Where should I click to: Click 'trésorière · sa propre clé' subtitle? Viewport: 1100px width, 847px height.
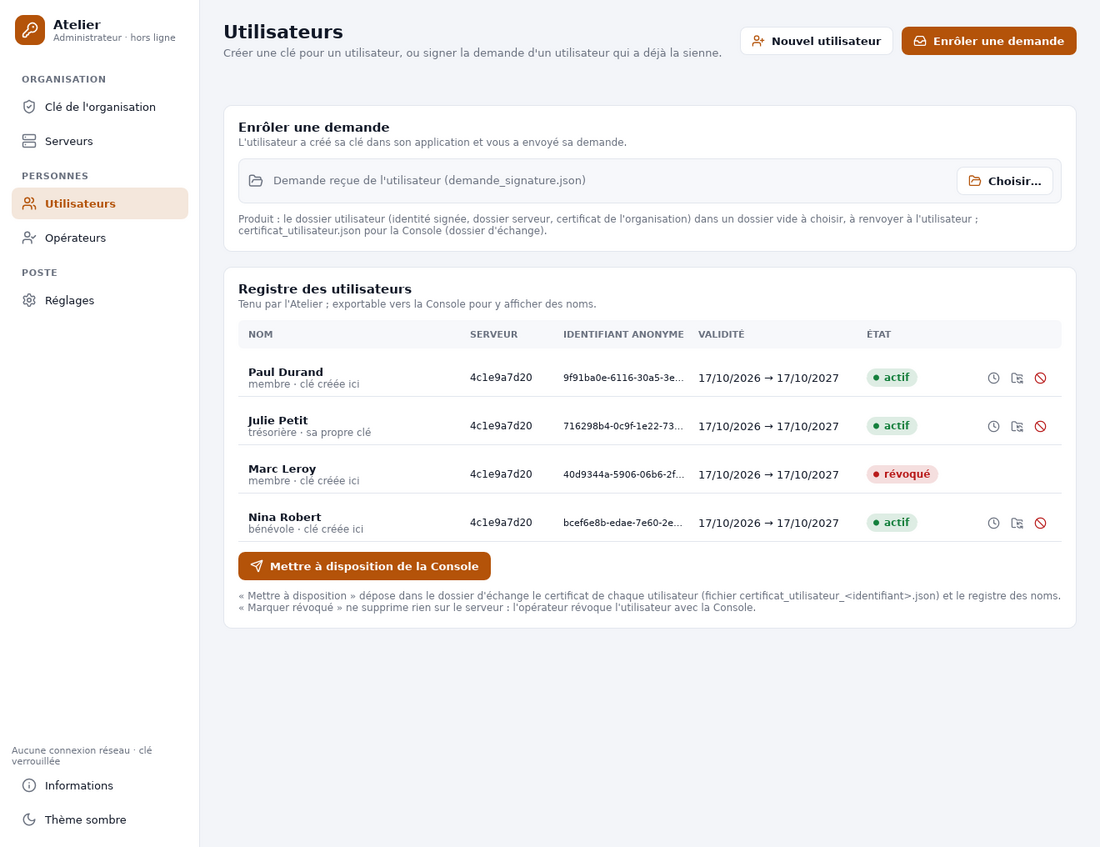309,432
